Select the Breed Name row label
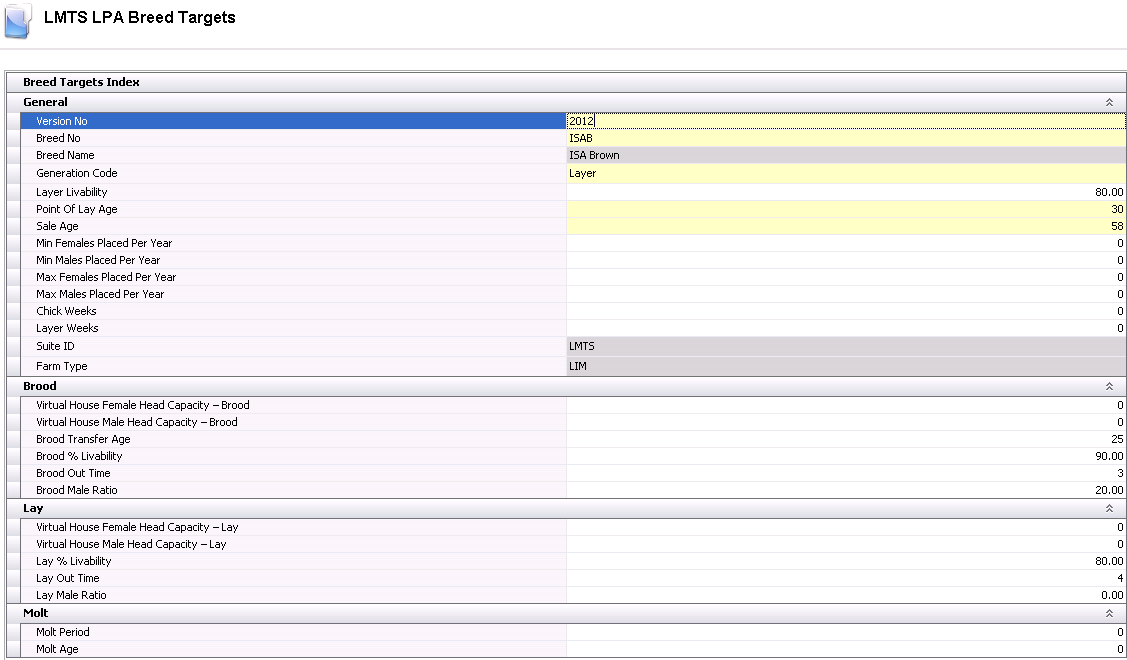 pyautogui.click(x=65, y=155)
